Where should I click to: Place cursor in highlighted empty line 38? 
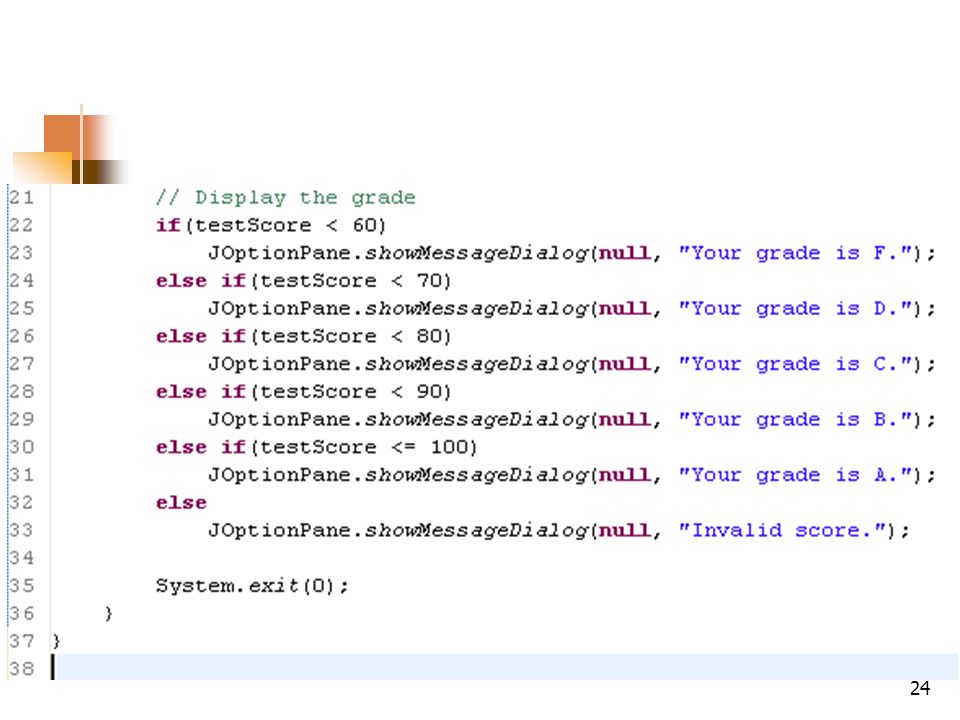[505, 667]
